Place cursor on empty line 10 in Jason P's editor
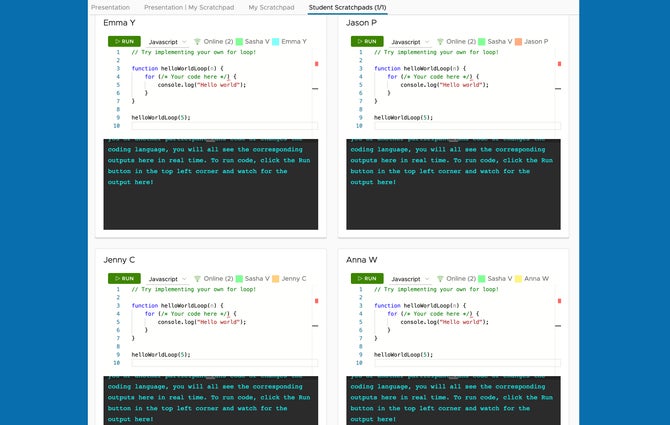The height and width of the screenshot is (425, 670). tap(467, 126)
